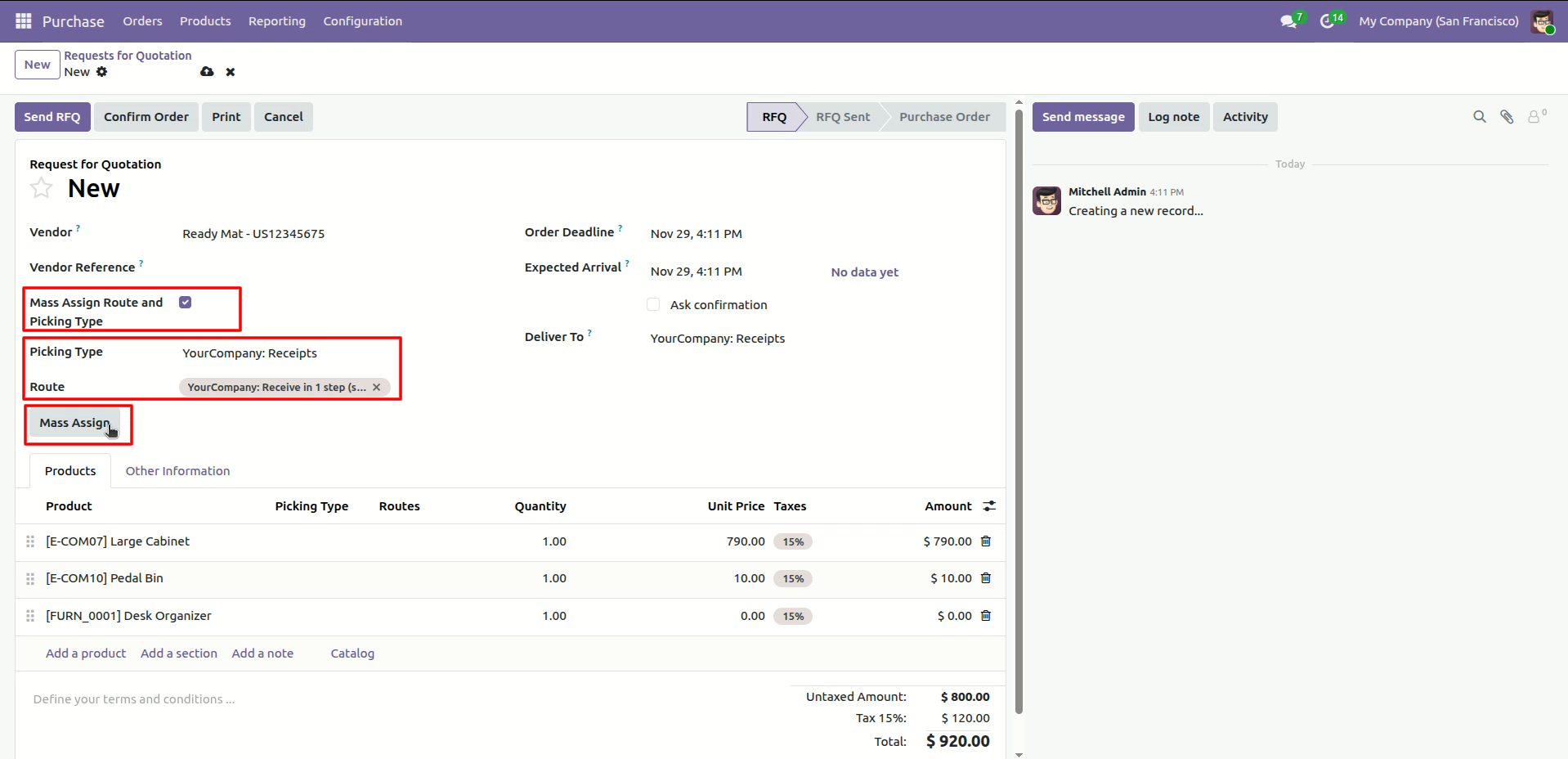The height and width of the screenshot is (759, 1568).
Task: Mark the quotation with the favorite star
Action: pyautogui.click(x=41, y=189)
